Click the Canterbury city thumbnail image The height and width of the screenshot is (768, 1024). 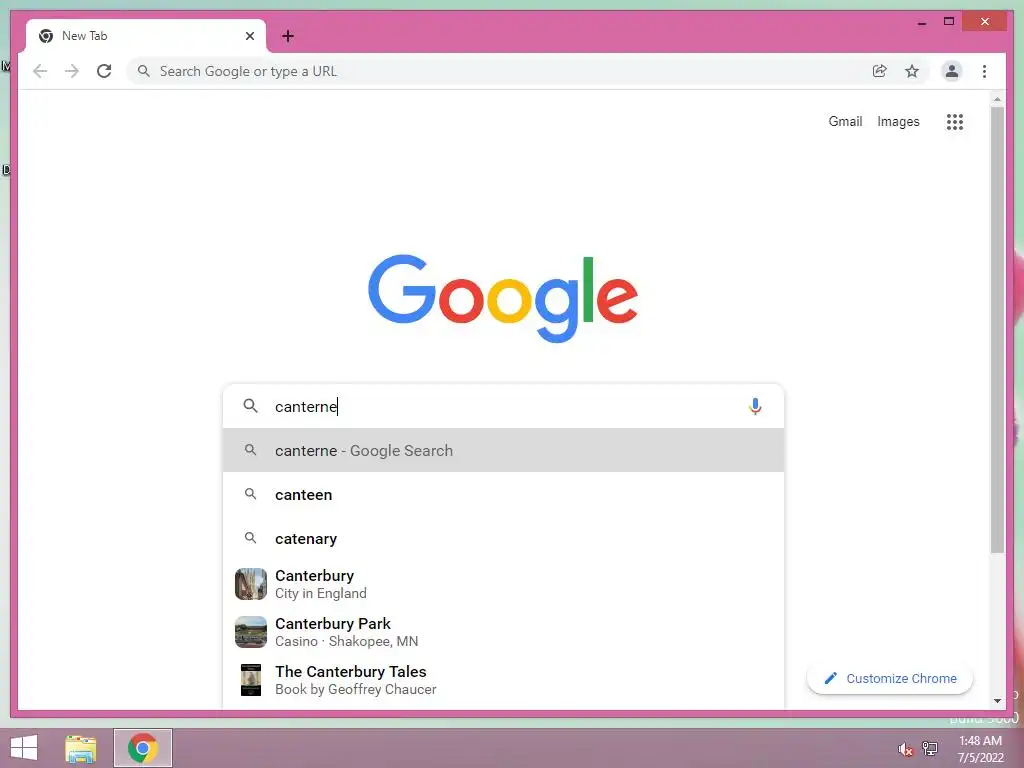click(x=251, y=584)
